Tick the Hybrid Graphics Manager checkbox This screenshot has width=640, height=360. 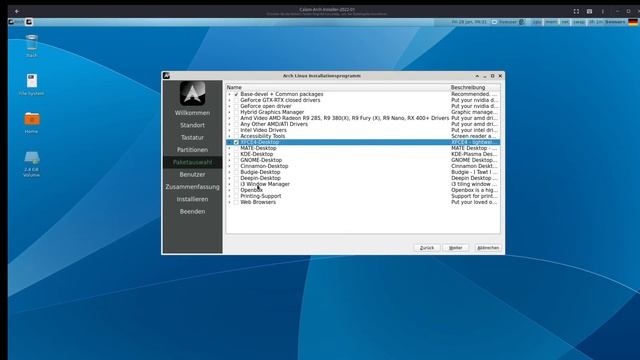[x=236, y=112]
